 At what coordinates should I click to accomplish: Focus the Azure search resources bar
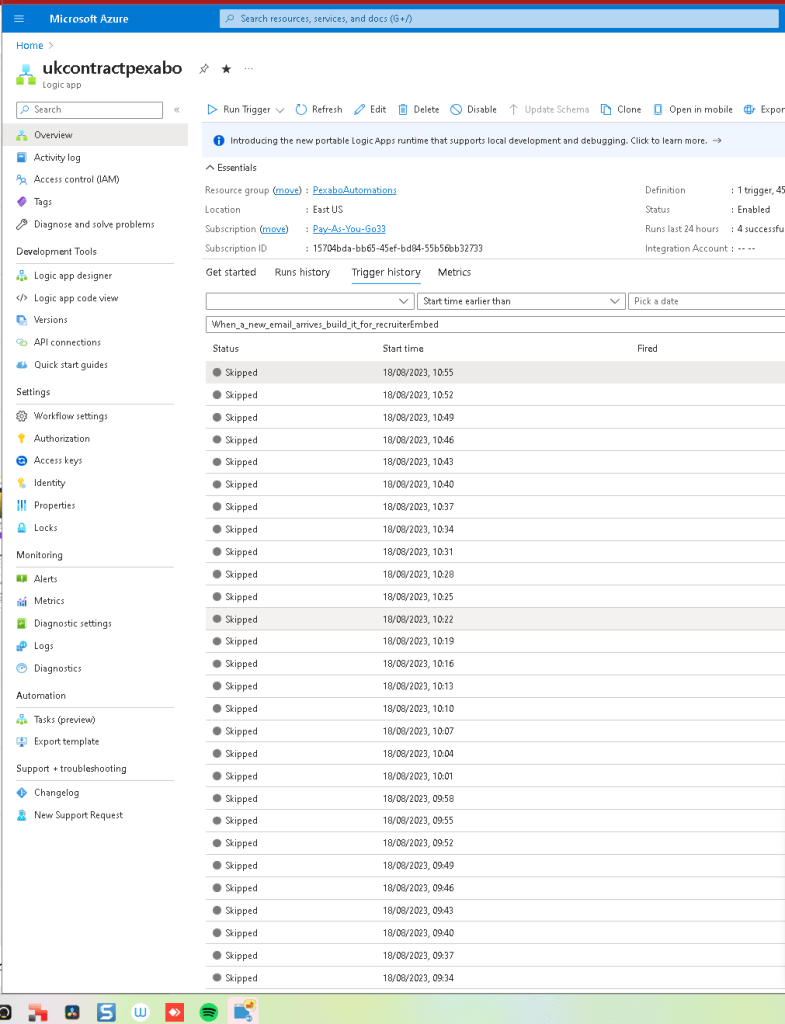pyautogui.click(x=499, y=18)
